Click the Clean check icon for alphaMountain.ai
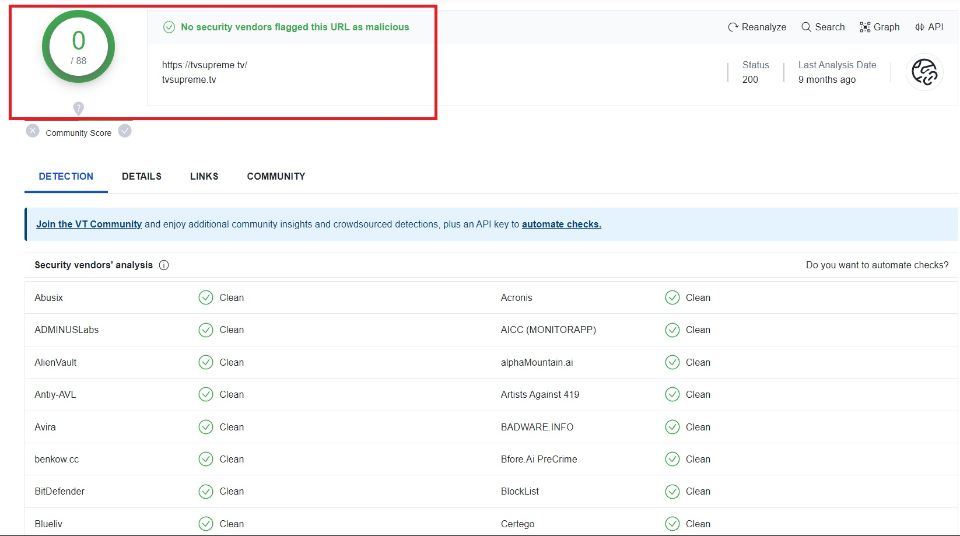Viewport: 960px width, 536px height. [672, 362]
